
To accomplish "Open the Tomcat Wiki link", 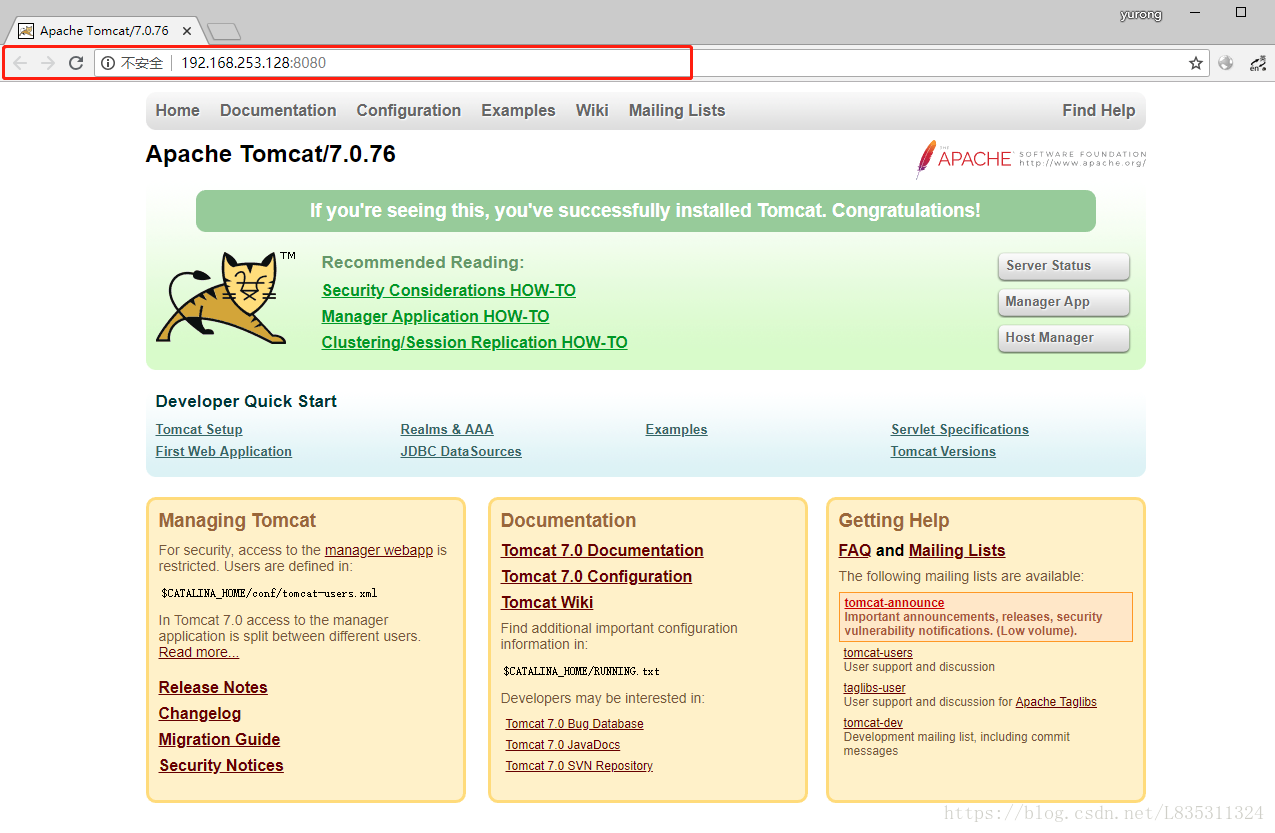I will click(x=547, y=602).
